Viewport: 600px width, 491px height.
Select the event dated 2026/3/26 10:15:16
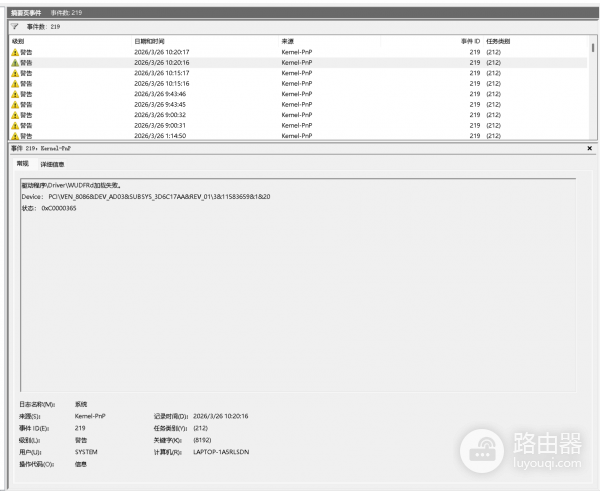tap(298, 83)
